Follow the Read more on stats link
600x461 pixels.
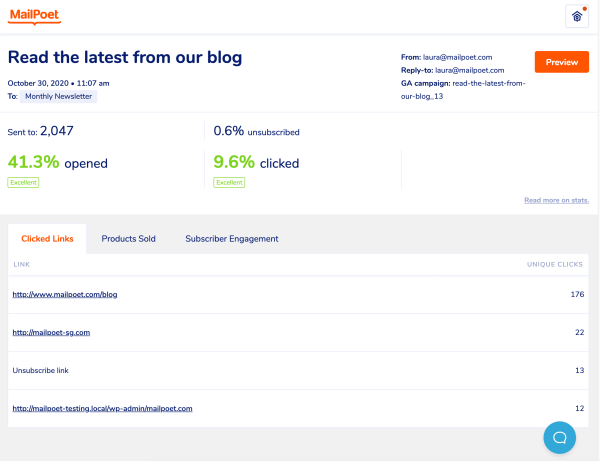556,200
